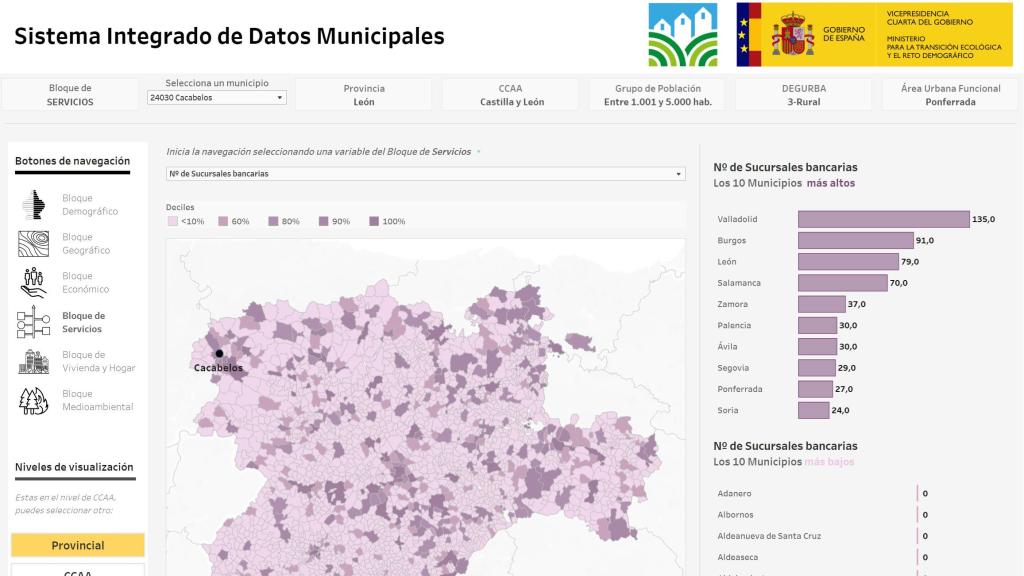The width and height of the screenshot is (1024, 576).
Task: Click the Bloque Económico people icon
Action: point(34,283)
